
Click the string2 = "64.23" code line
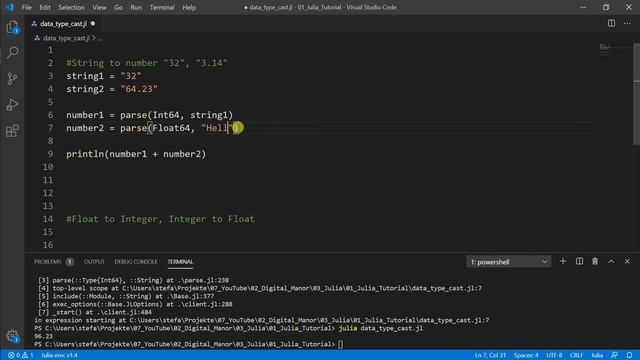coord(112,89)
